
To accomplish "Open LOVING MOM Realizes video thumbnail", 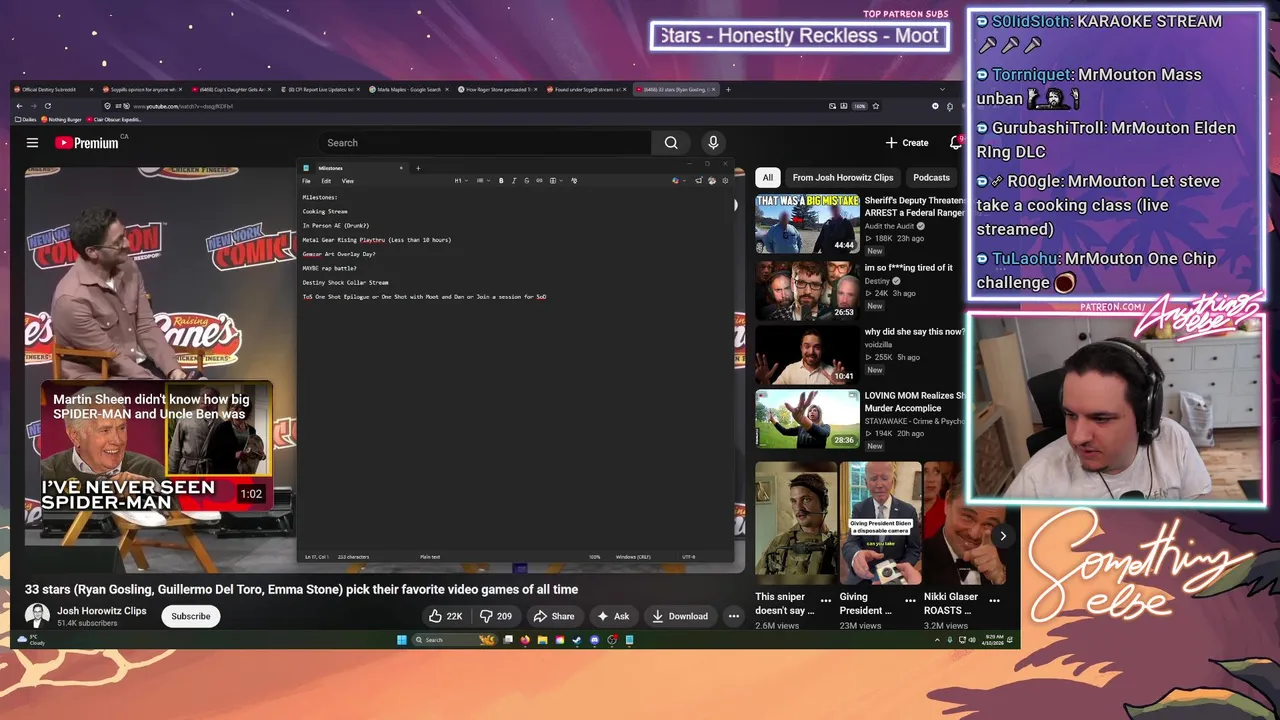I will point(807,419).
